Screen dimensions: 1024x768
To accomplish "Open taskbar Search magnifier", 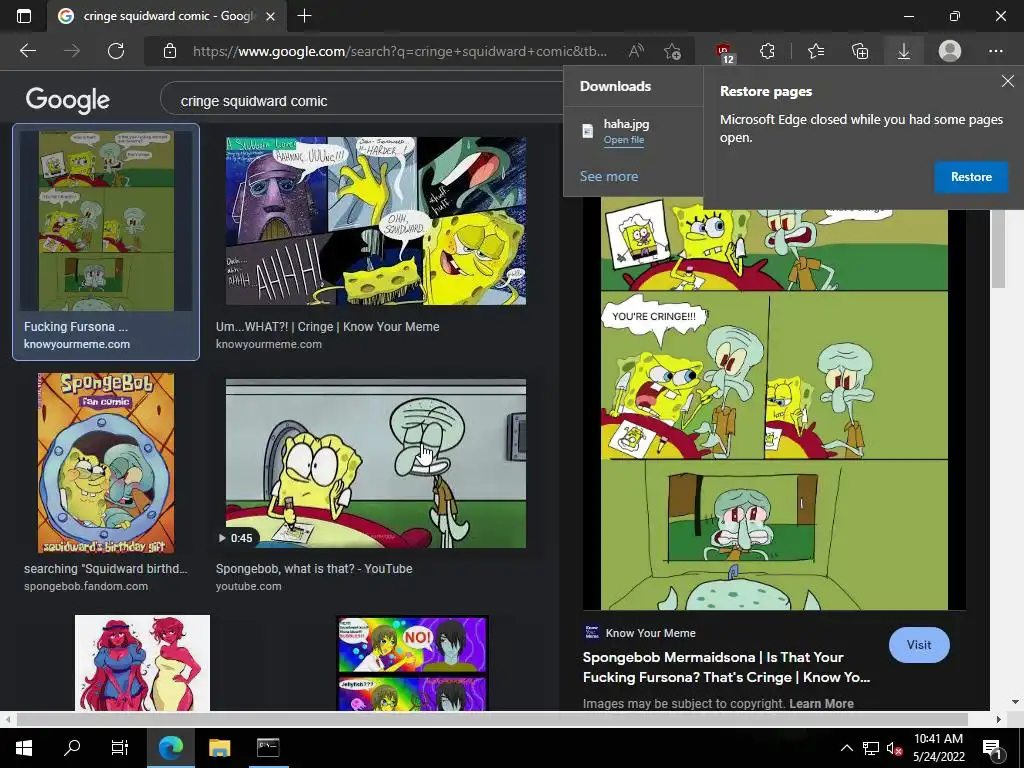I will click(x=72, y=747).
